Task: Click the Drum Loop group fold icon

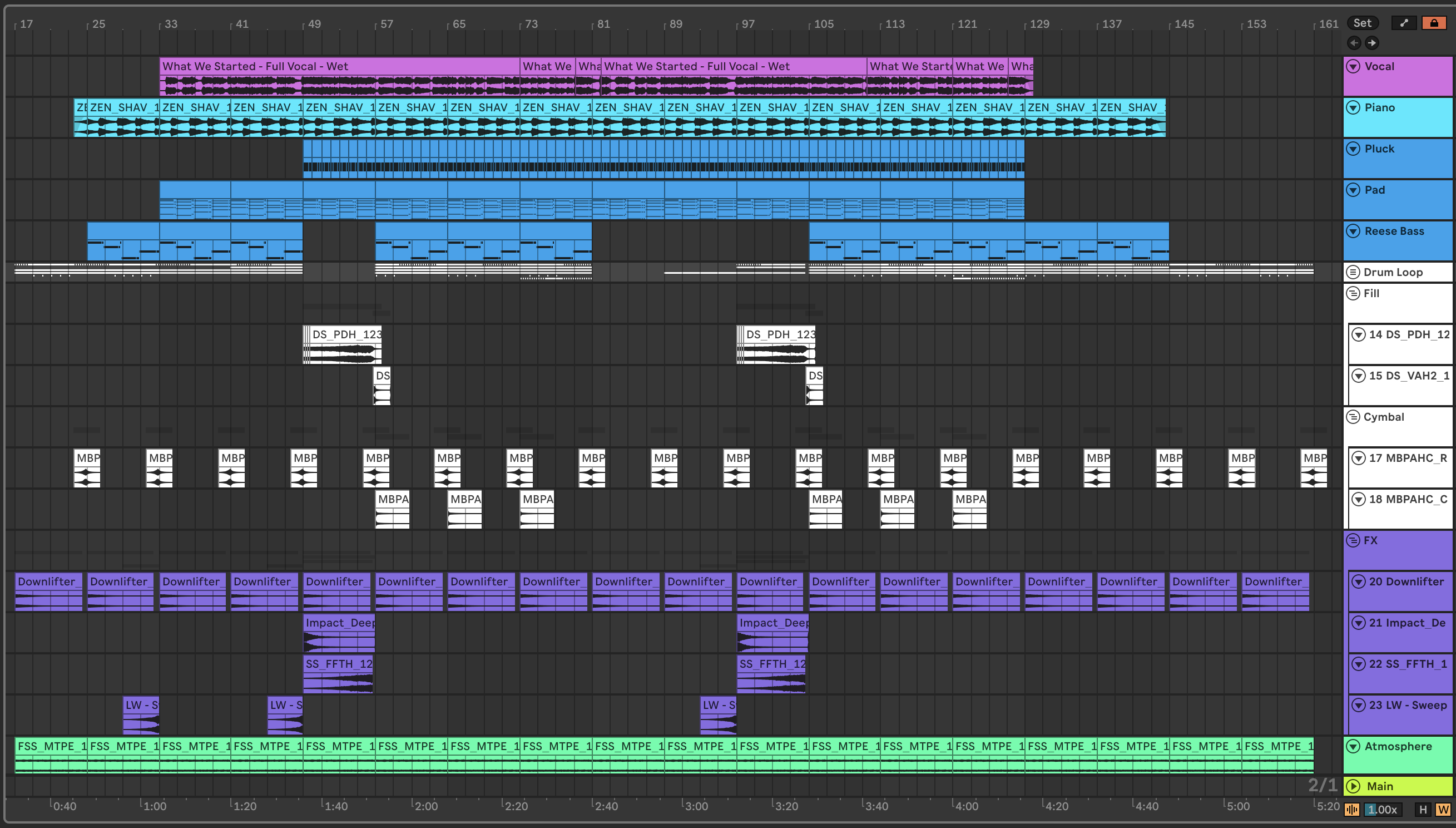Action: pyautogui.click(x=1353, y=272)
